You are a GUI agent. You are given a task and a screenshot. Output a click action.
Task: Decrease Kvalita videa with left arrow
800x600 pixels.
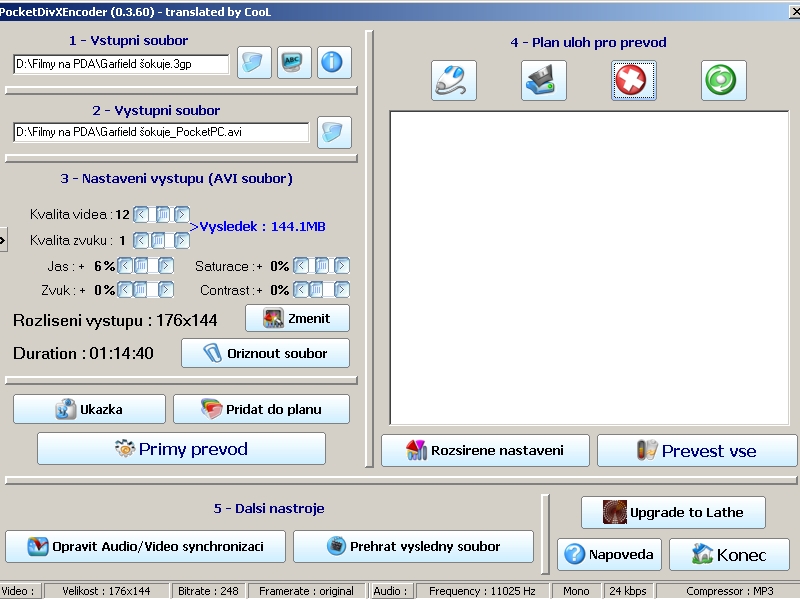click(141, 214)
